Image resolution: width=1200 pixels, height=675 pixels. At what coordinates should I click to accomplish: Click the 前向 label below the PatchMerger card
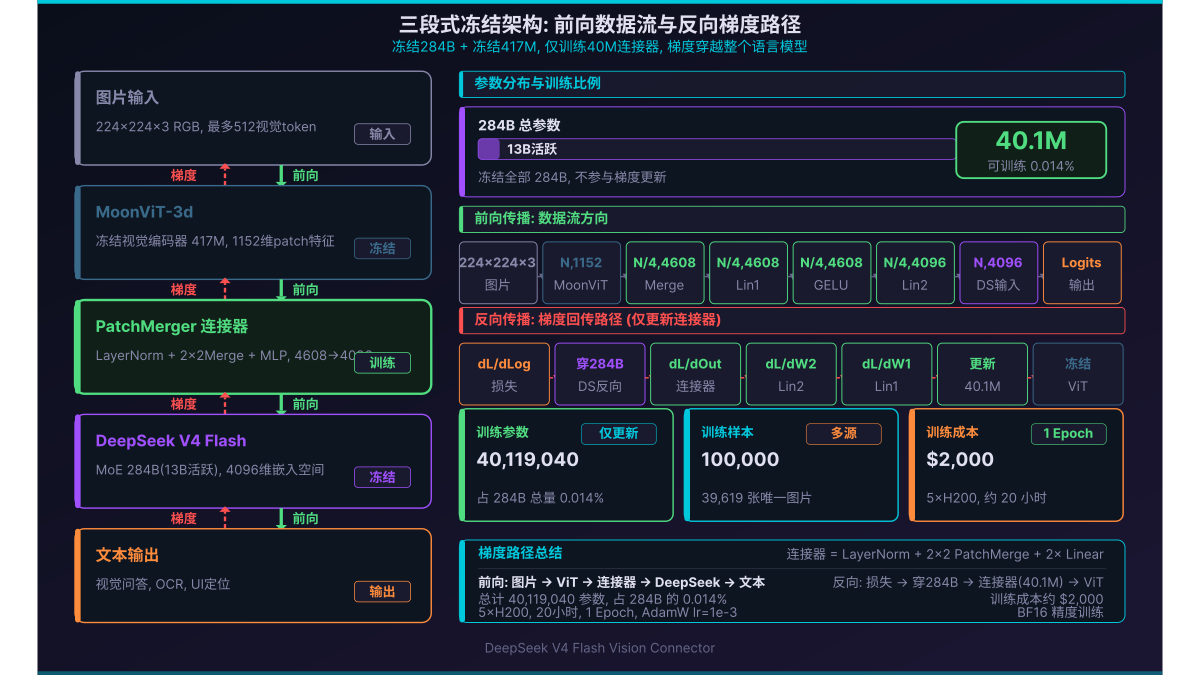pyautogui.click(x=305, y=404)
